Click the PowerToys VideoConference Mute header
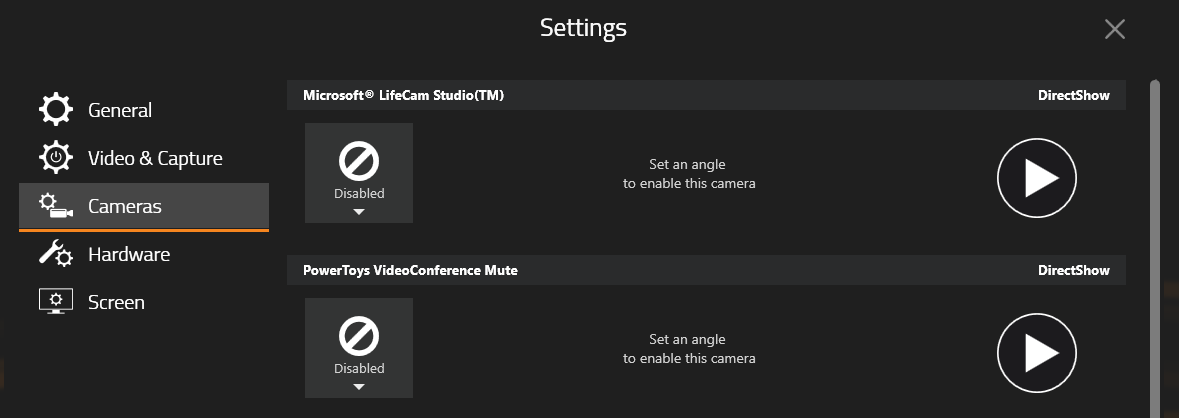Viewport: 1179px width, 418px height. pos(706,270)
